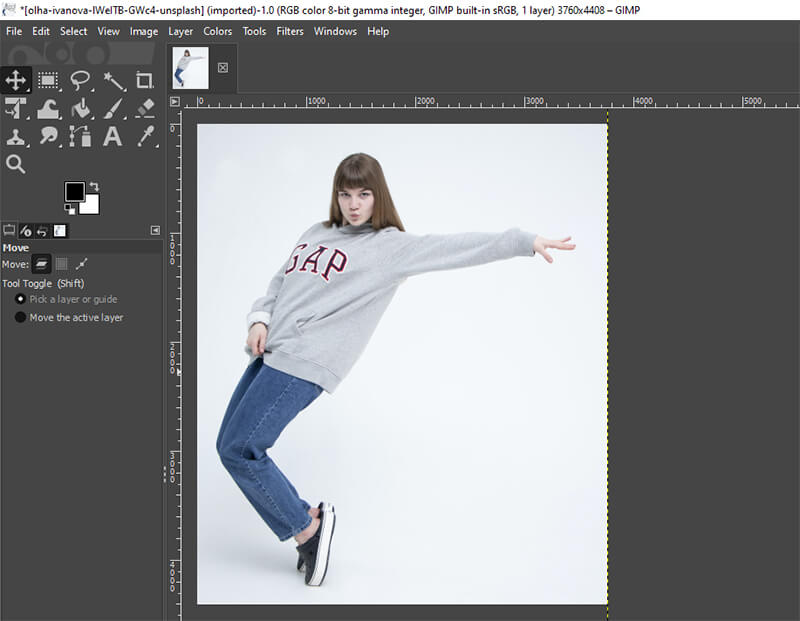Select the Fuzzy Select magic wand tool
The image size is (800, 621).
point(113,80)
